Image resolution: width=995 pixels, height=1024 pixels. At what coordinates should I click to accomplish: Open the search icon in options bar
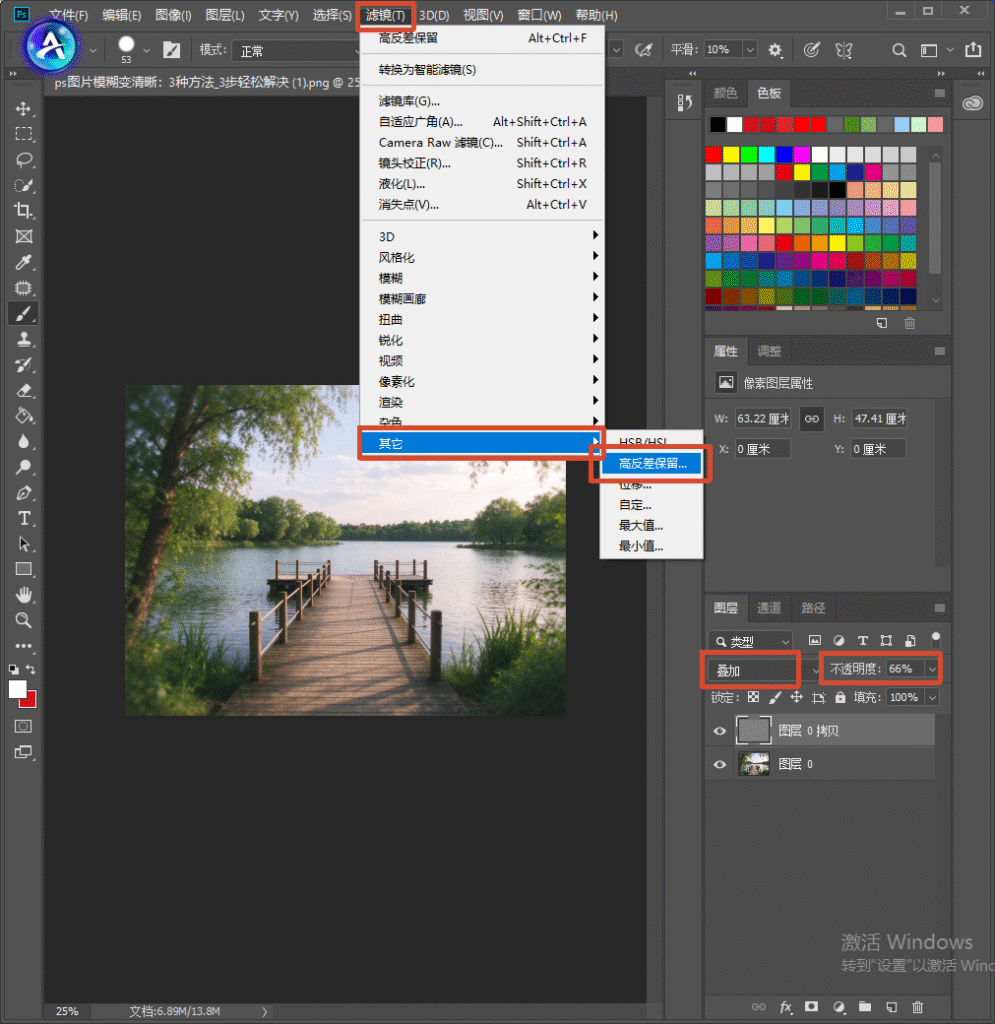point(899,50)
